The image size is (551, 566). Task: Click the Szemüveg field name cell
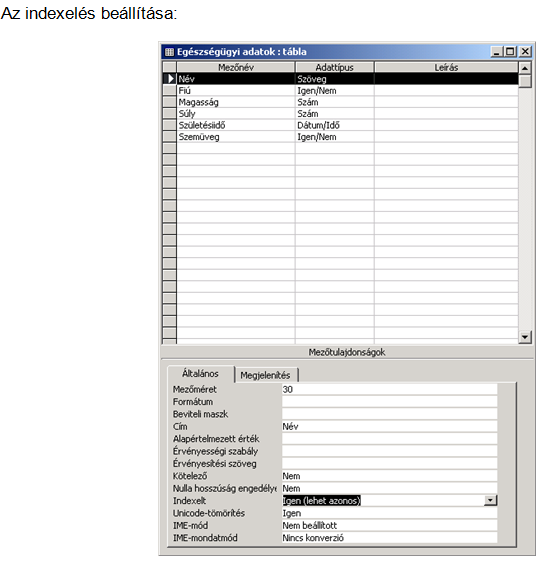click(236, 136)
